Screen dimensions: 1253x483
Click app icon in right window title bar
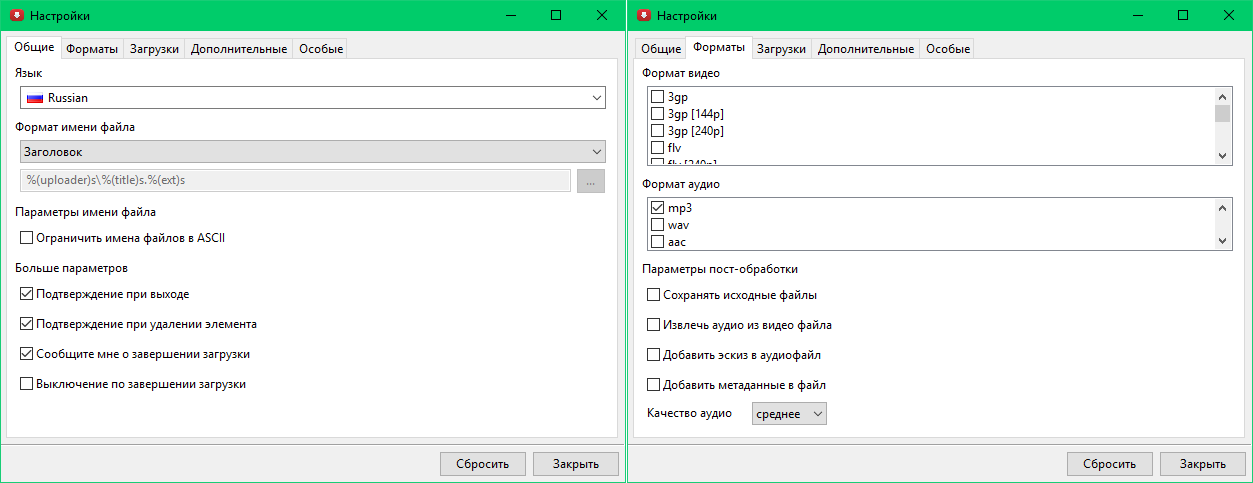click(x=643, y=15)
